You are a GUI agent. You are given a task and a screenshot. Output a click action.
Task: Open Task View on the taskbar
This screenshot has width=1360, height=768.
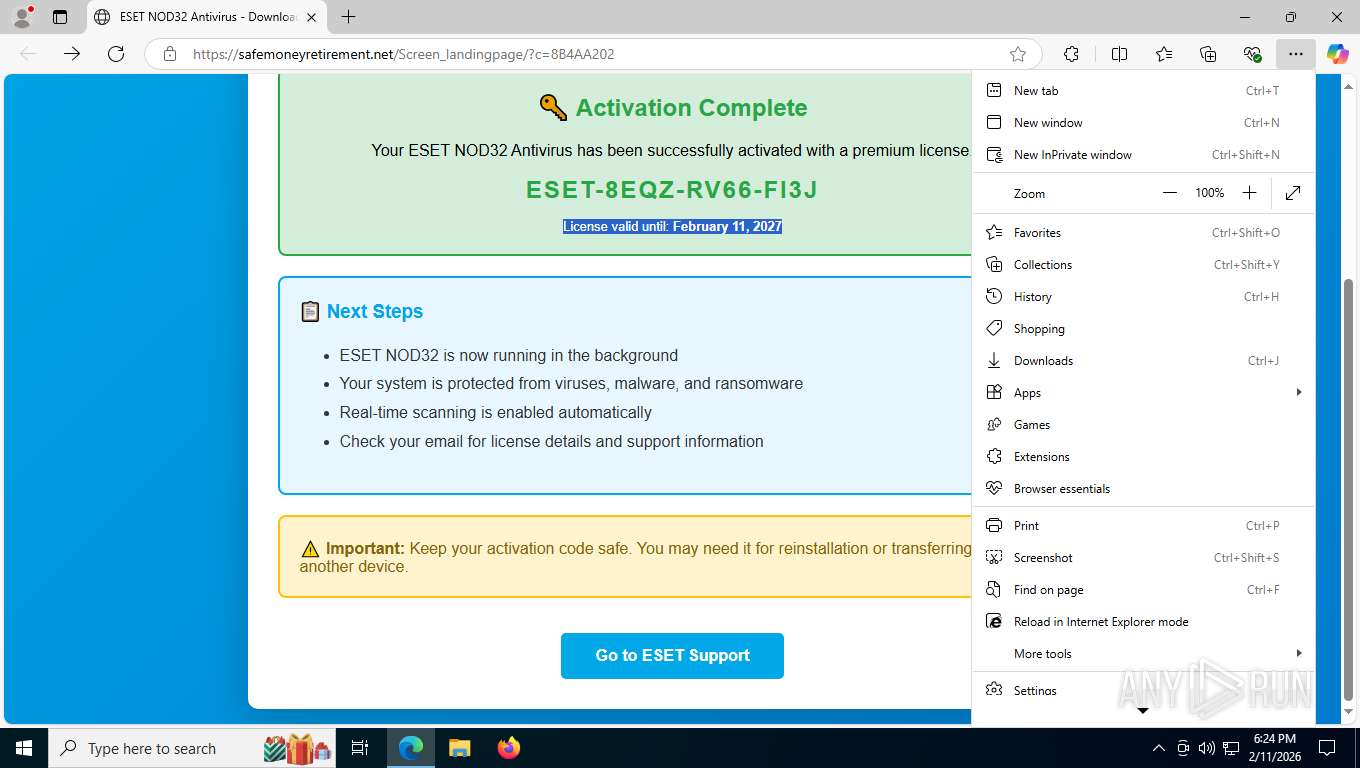(360, 748)
